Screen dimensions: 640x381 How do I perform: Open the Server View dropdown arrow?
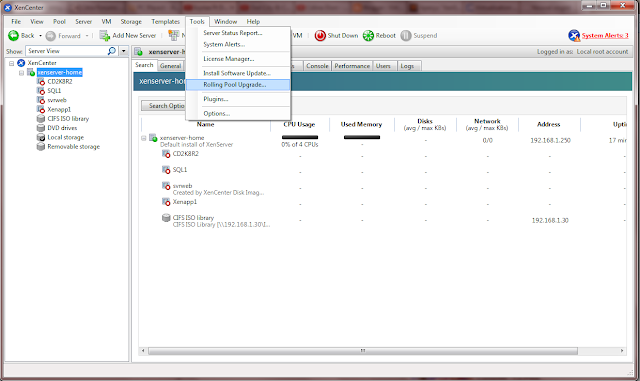click(124, 51)
